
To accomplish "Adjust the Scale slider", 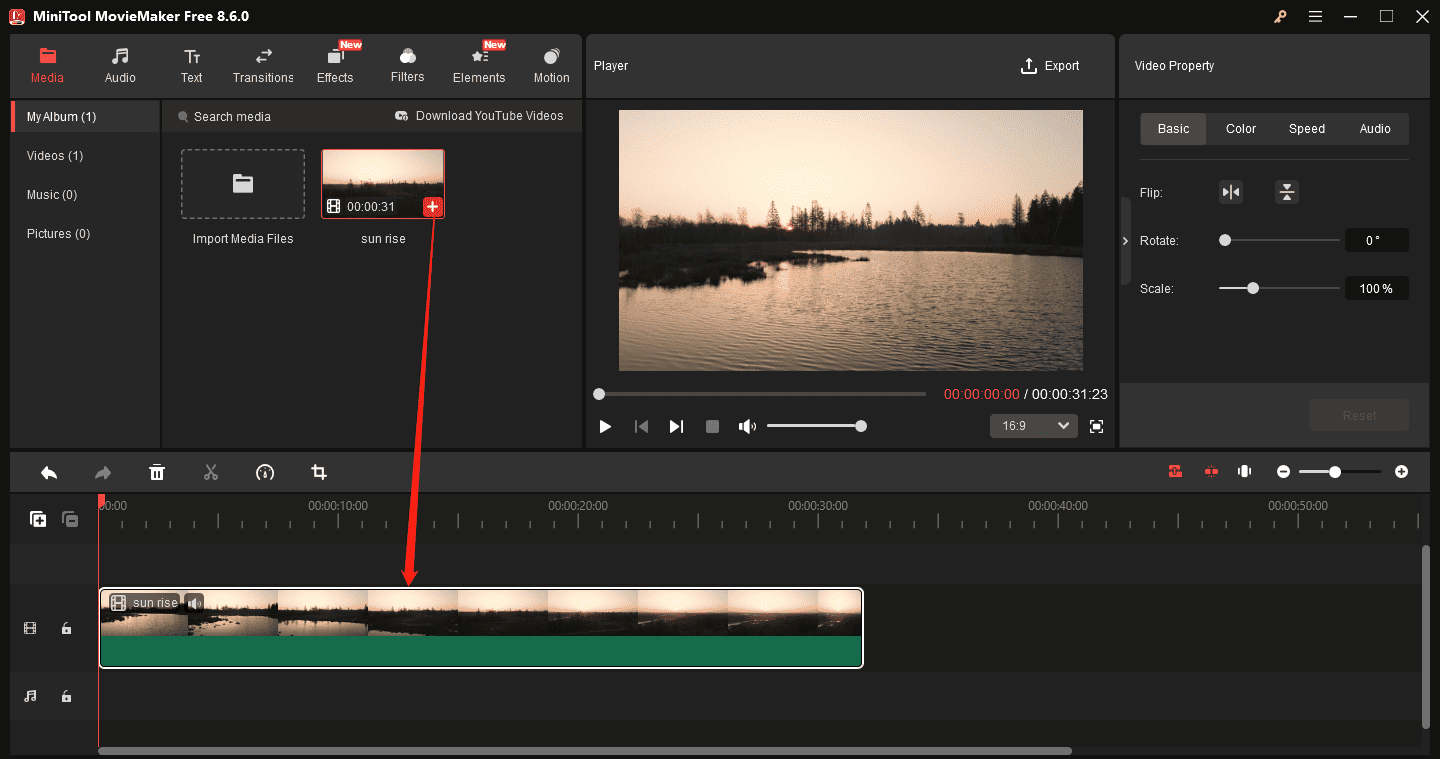I will click(1279, 288).
